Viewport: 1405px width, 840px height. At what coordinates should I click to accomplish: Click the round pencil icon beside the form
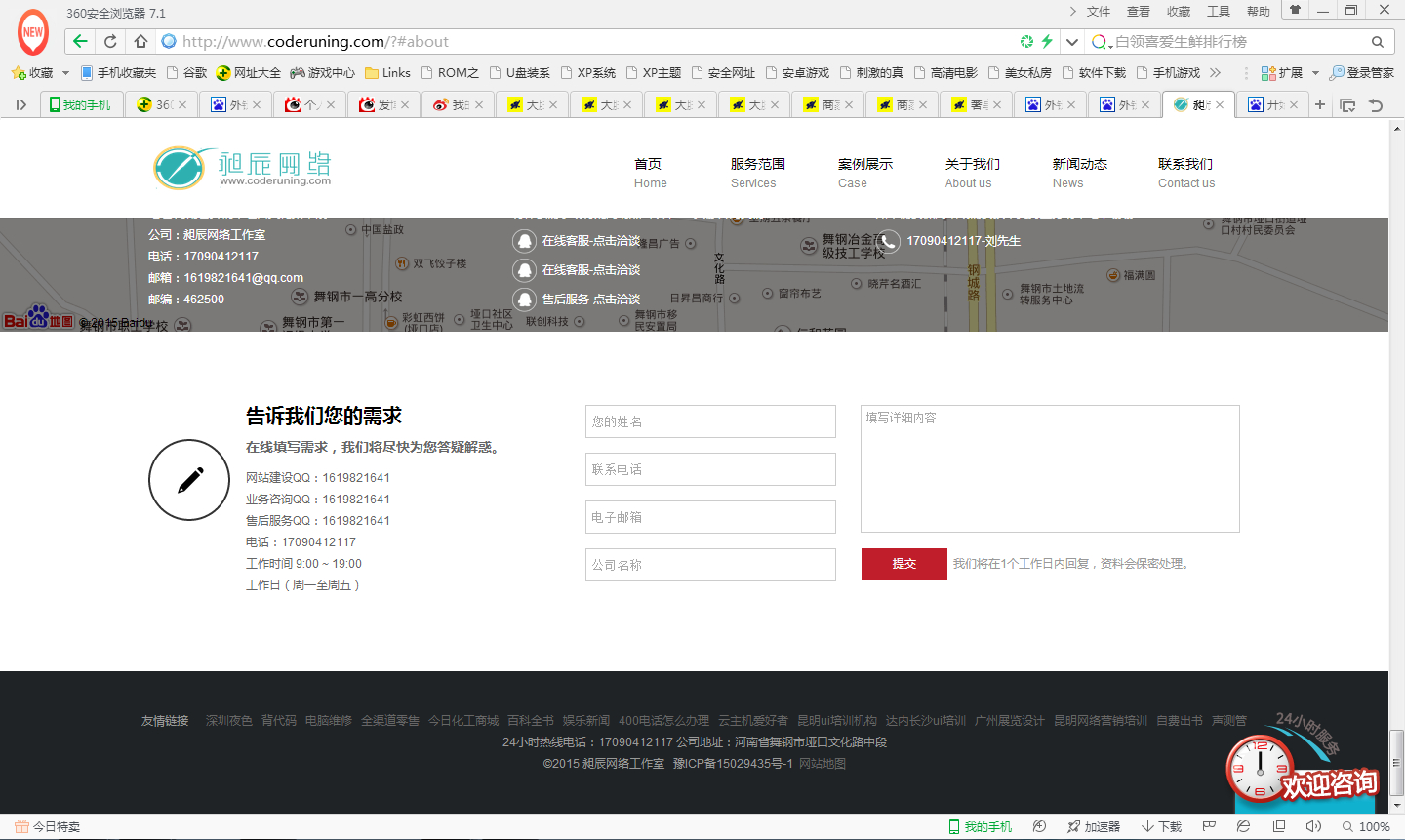(189, 480)
